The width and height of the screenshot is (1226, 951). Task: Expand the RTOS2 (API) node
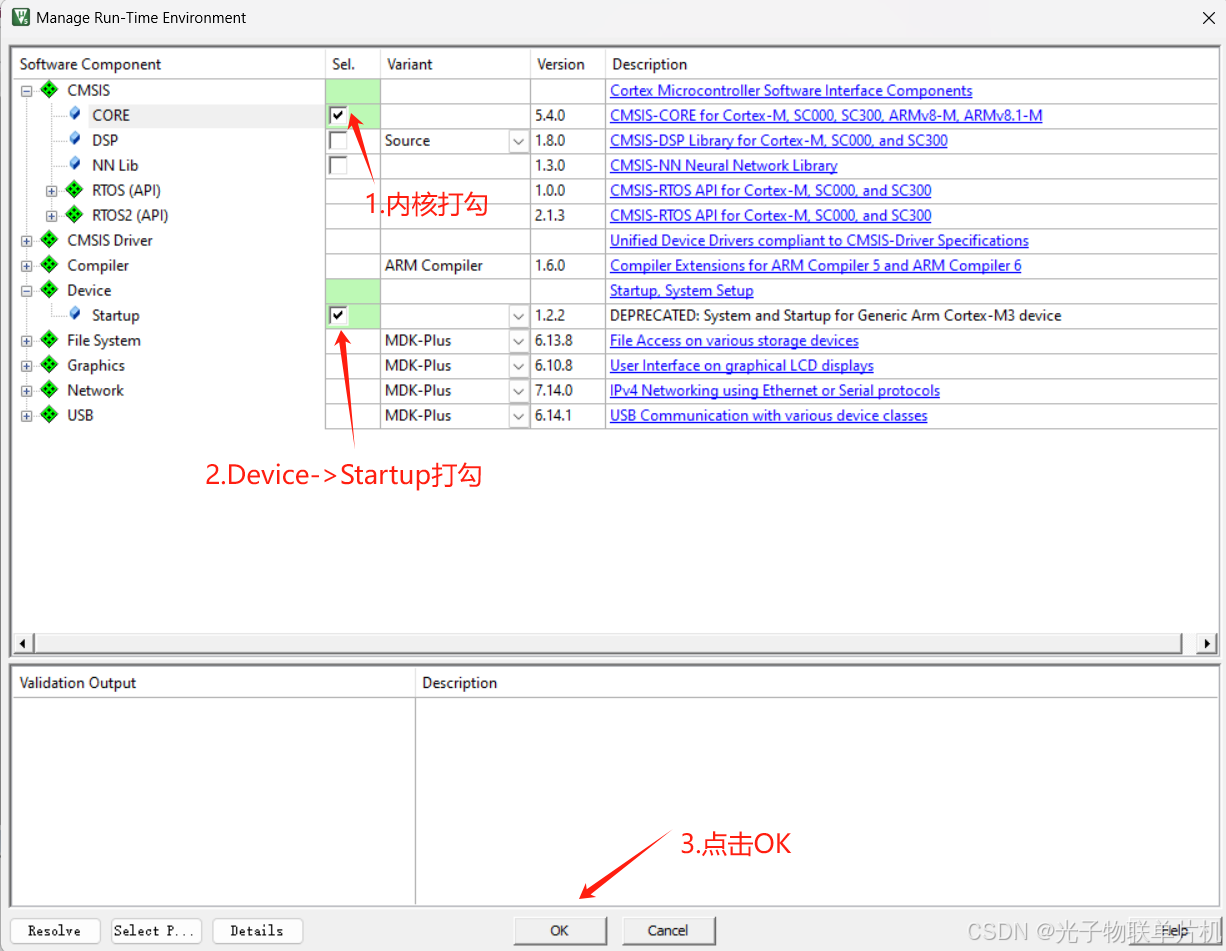click(52, 216)
